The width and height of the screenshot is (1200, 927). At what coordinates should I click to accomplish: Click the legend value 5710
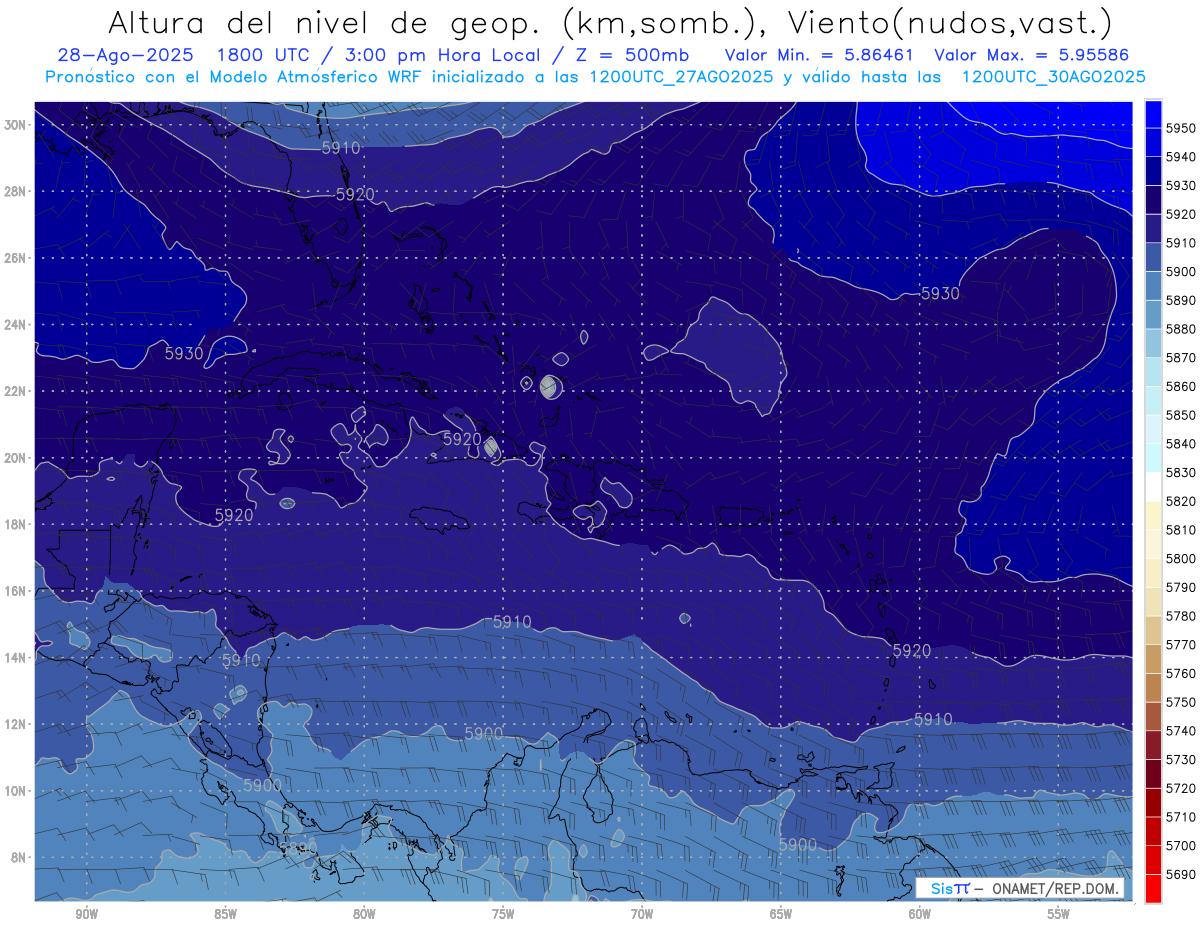[x=1181, y=817]
